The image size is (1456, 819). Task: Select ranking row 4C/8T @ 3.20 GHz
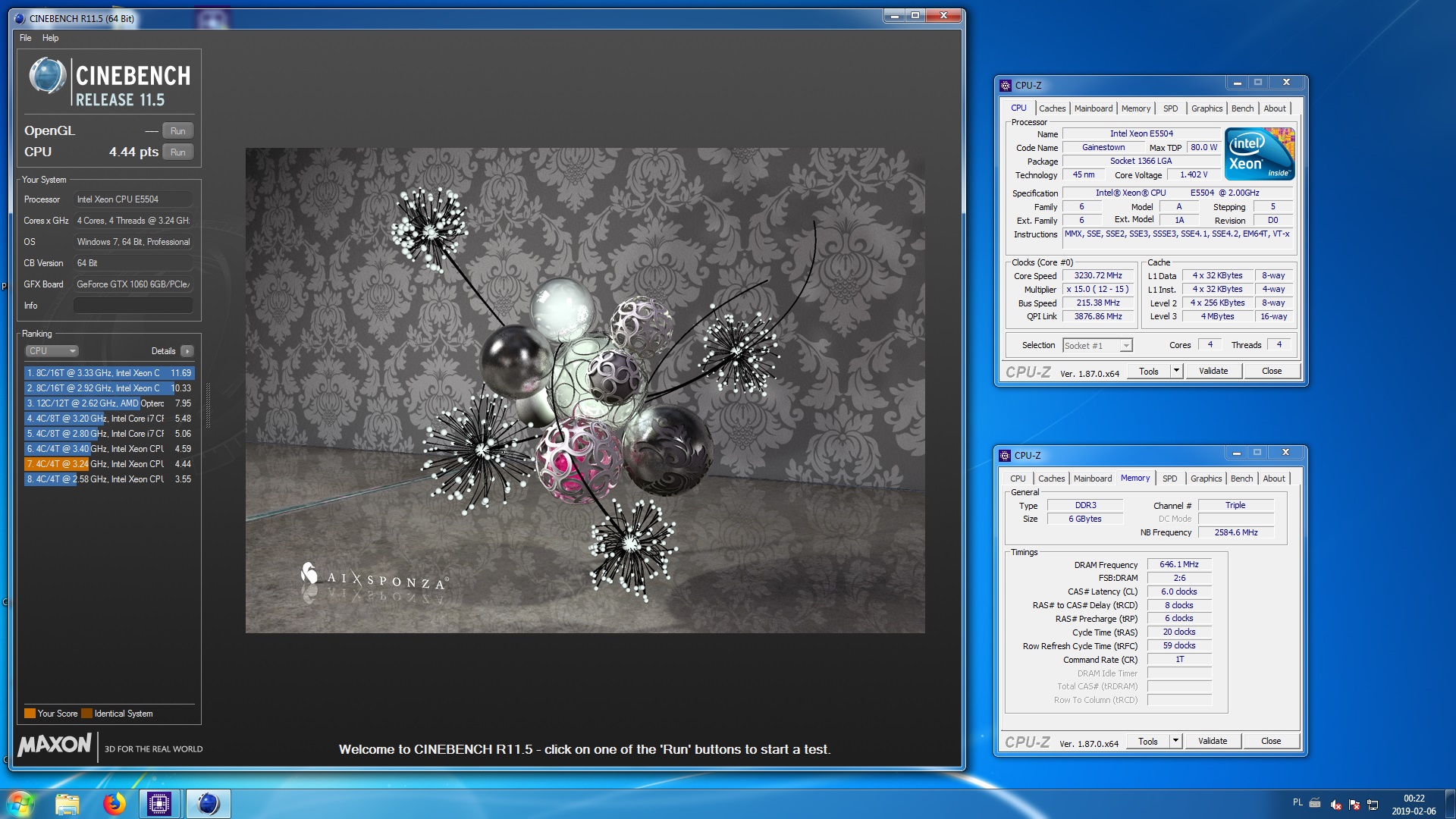click(109, 419)
